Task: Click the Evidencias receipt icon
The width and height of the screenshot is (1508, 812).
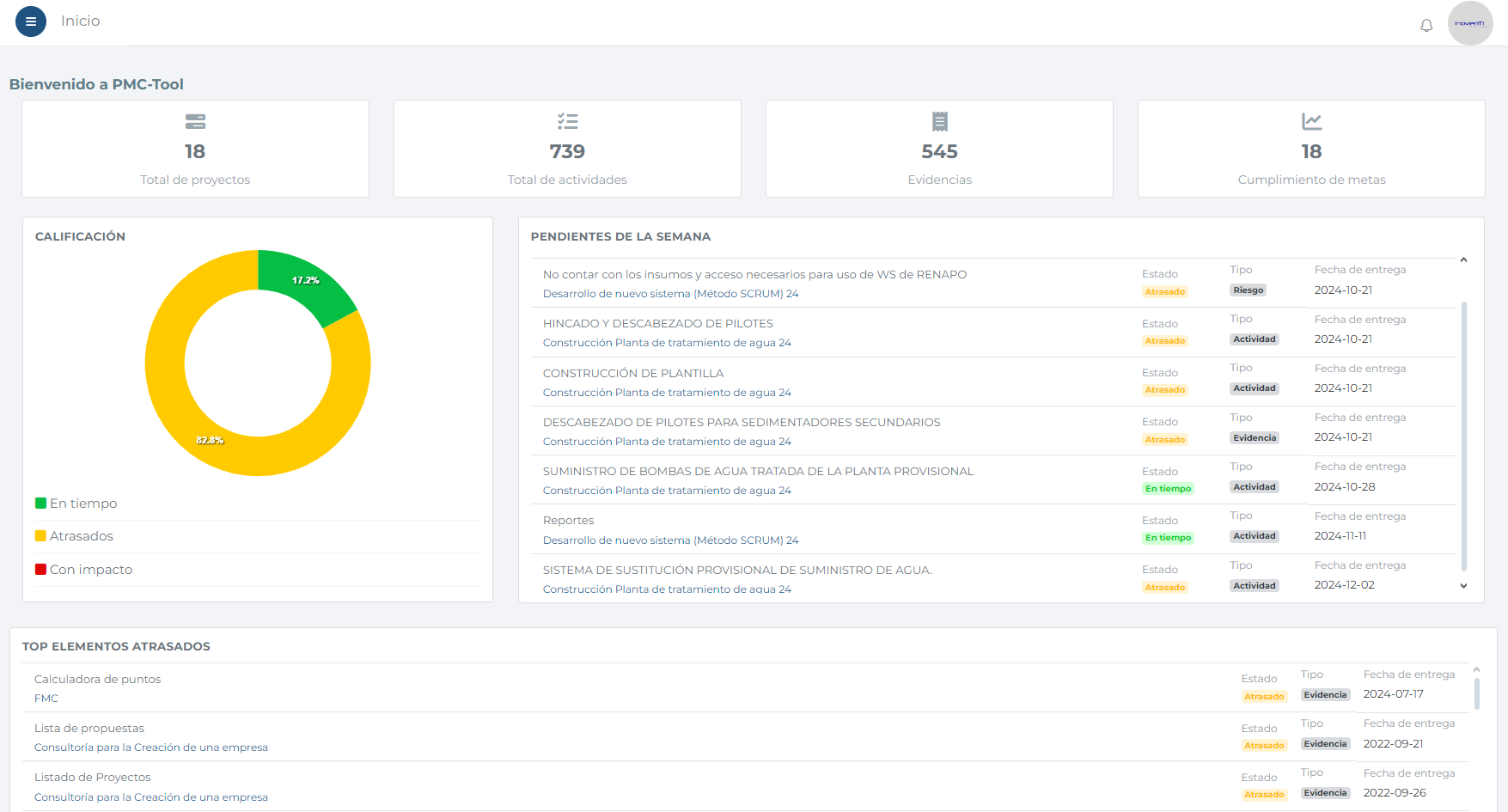Action: click(x=939, y=121)
